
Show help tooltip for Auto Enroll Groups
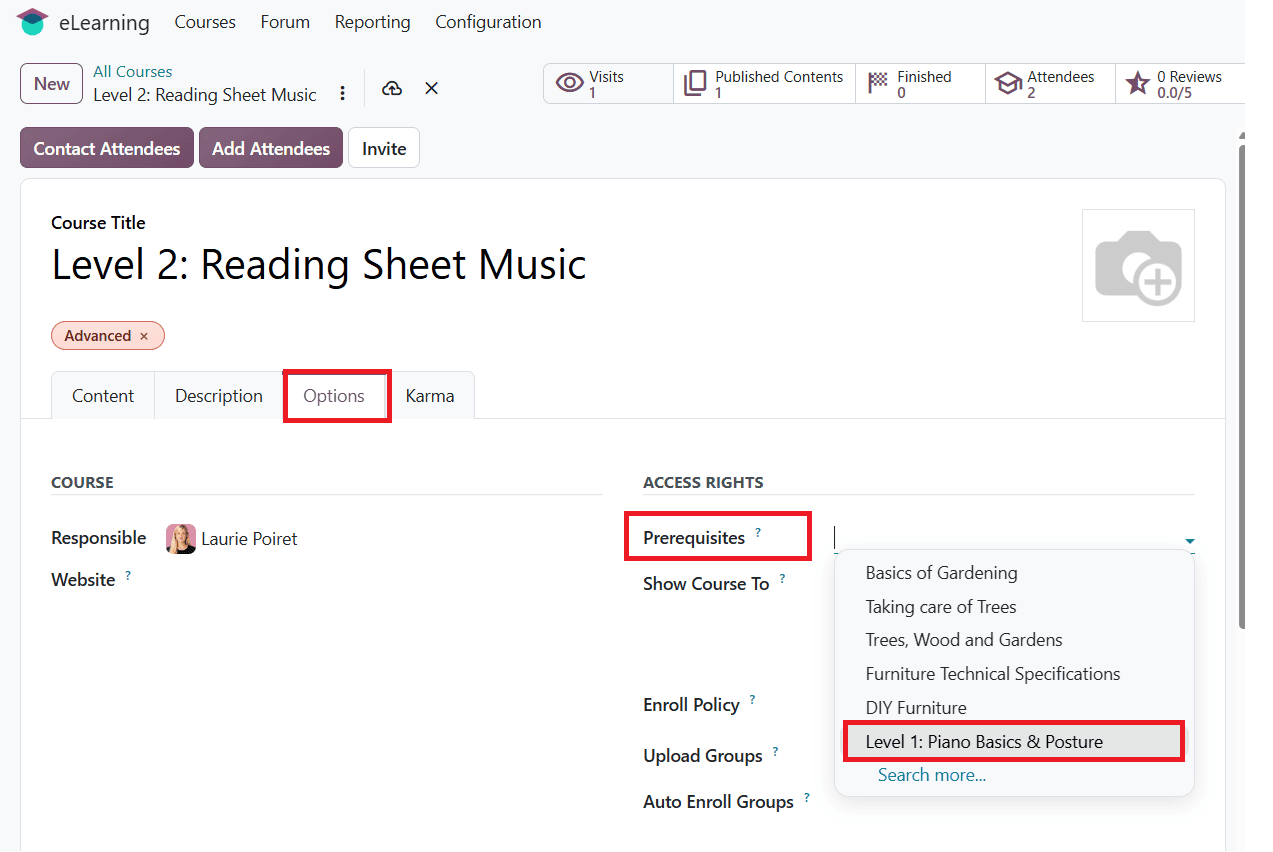(806, 797)
